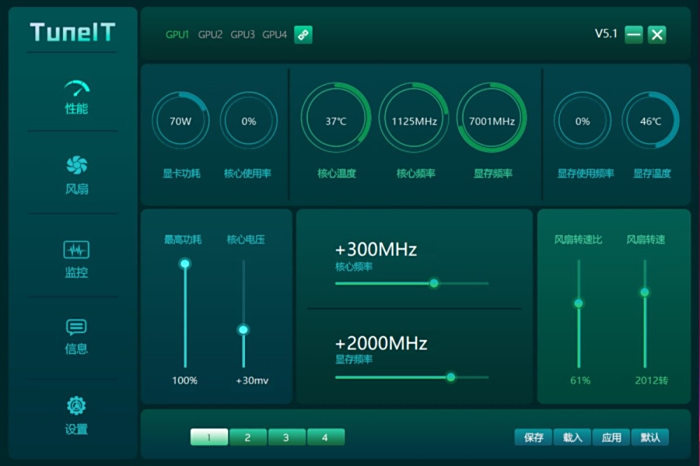Select profile slot 3
The height and width of the screenshot is (466, 700).
pos(287,437)
